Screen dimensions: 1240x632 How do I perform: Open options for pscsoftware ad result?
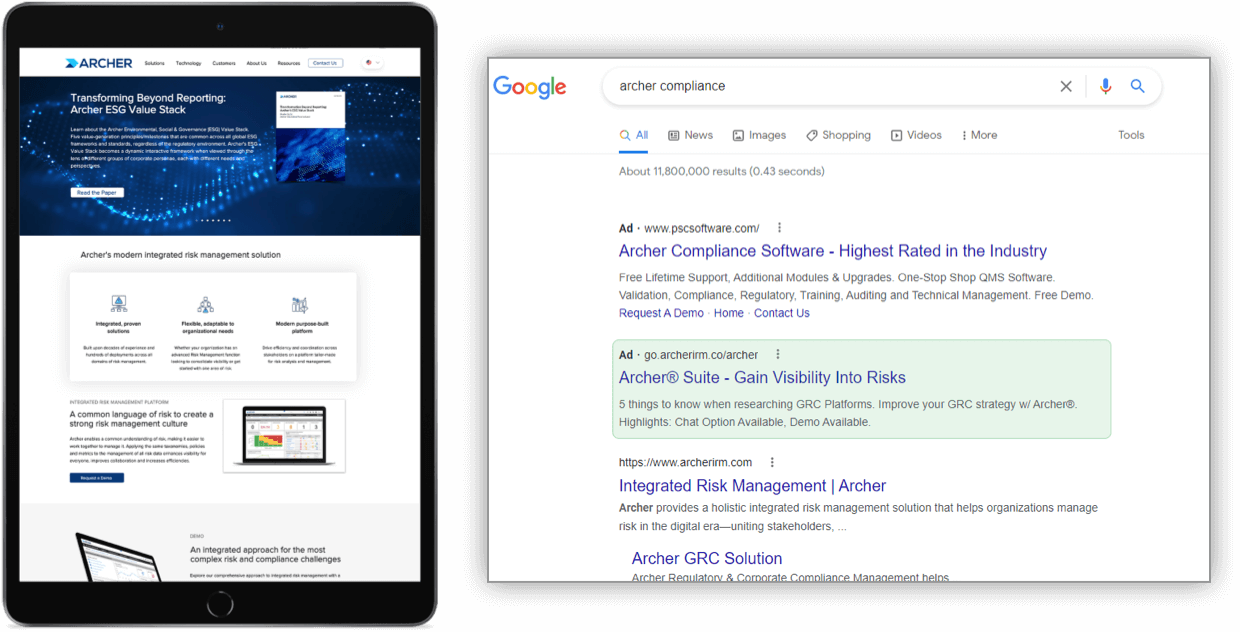pyautogui.click(x=780, y=228)
